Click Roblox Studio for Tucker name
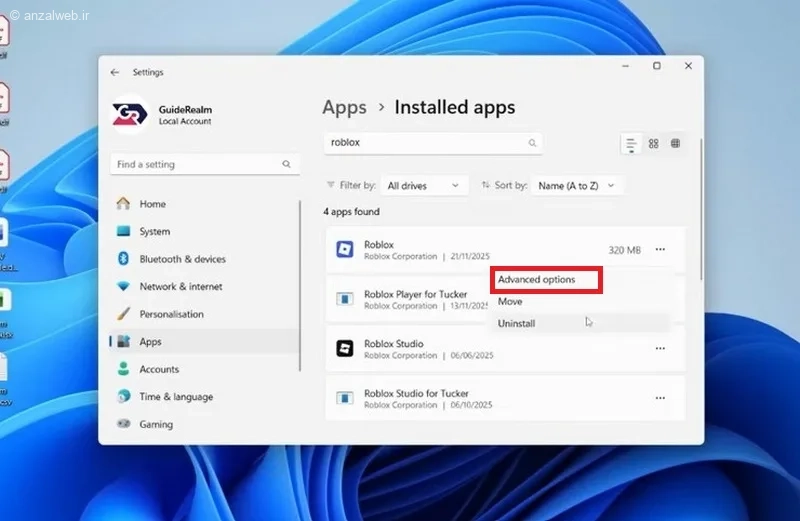 tap(416, 393)
